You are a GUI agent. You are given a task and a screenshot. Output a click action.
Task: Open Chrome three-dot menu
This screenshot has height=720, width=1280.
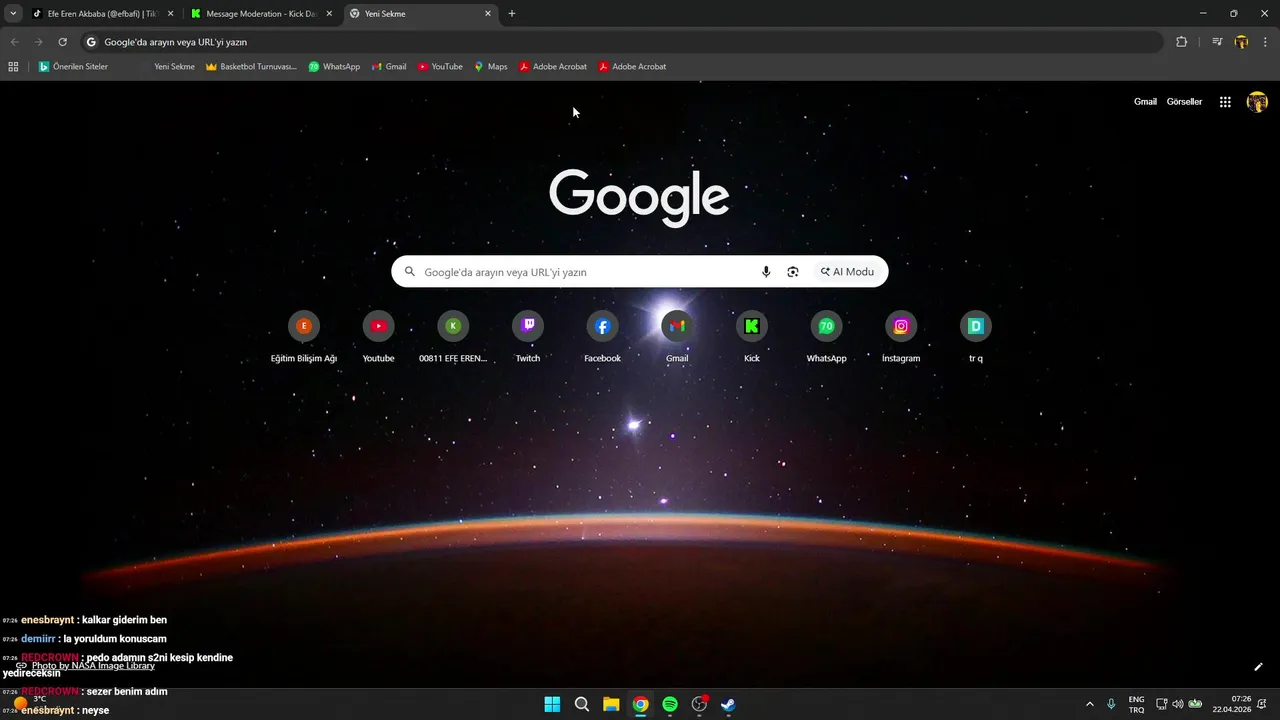click(x=1266, y=42)
